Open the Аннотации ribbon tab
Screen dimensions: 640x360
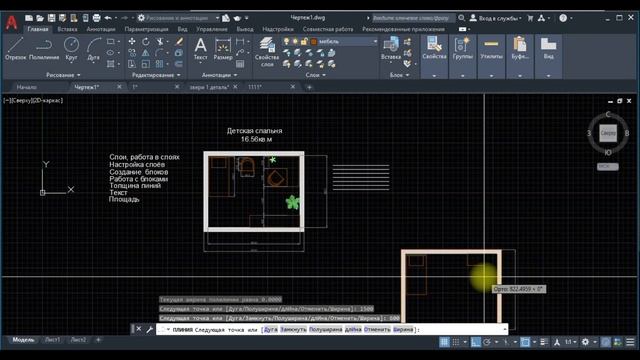click(100, 29)
